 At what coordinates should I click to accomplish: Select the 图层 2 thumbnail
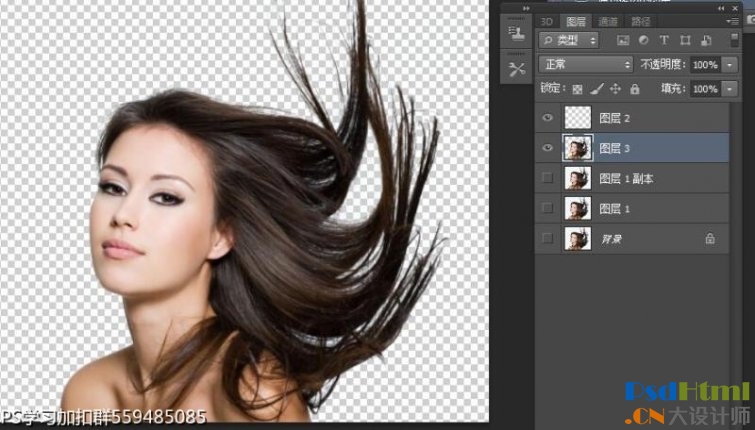[577, 118]
